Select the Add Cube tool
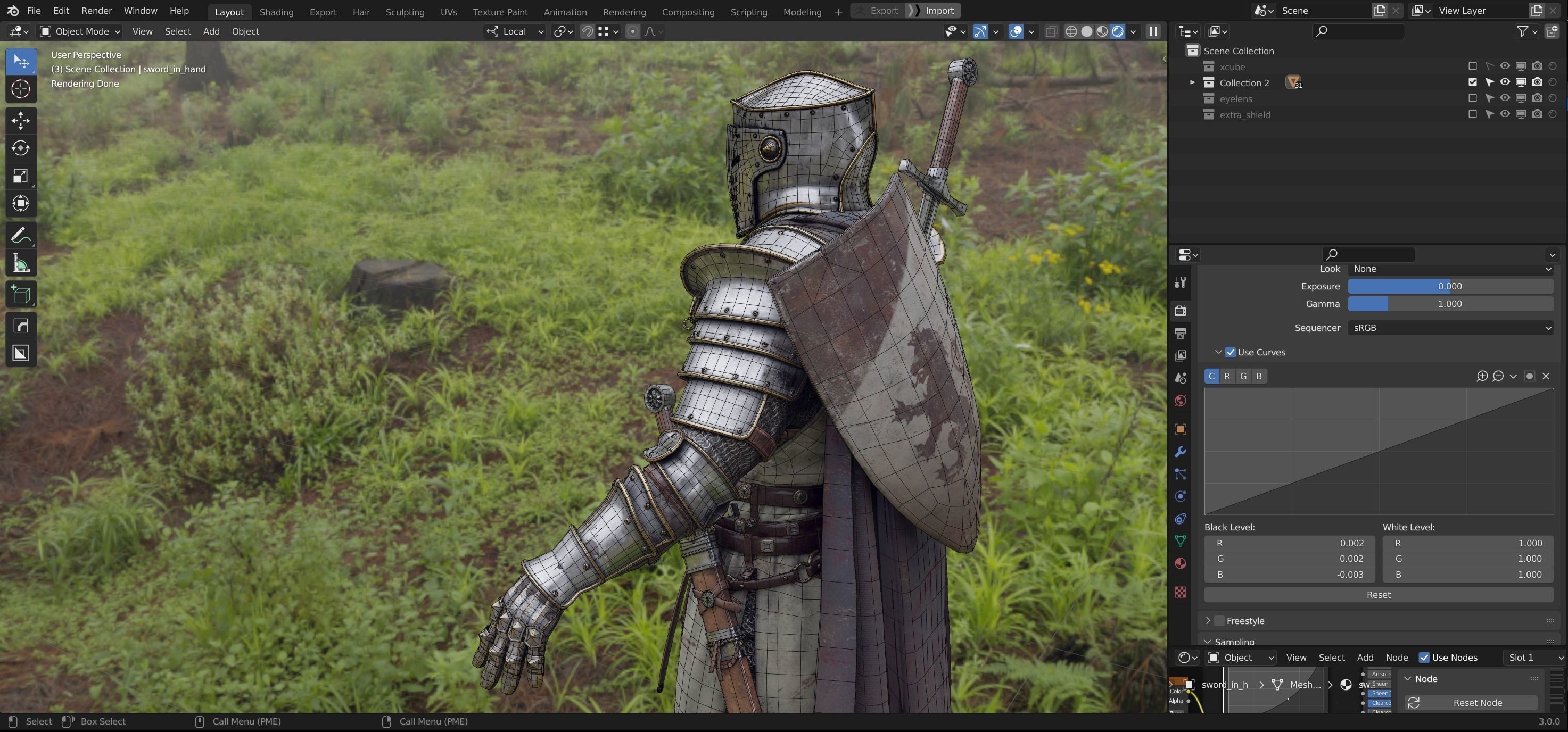This screenshot has height=732, width=1568. [21, 295]
